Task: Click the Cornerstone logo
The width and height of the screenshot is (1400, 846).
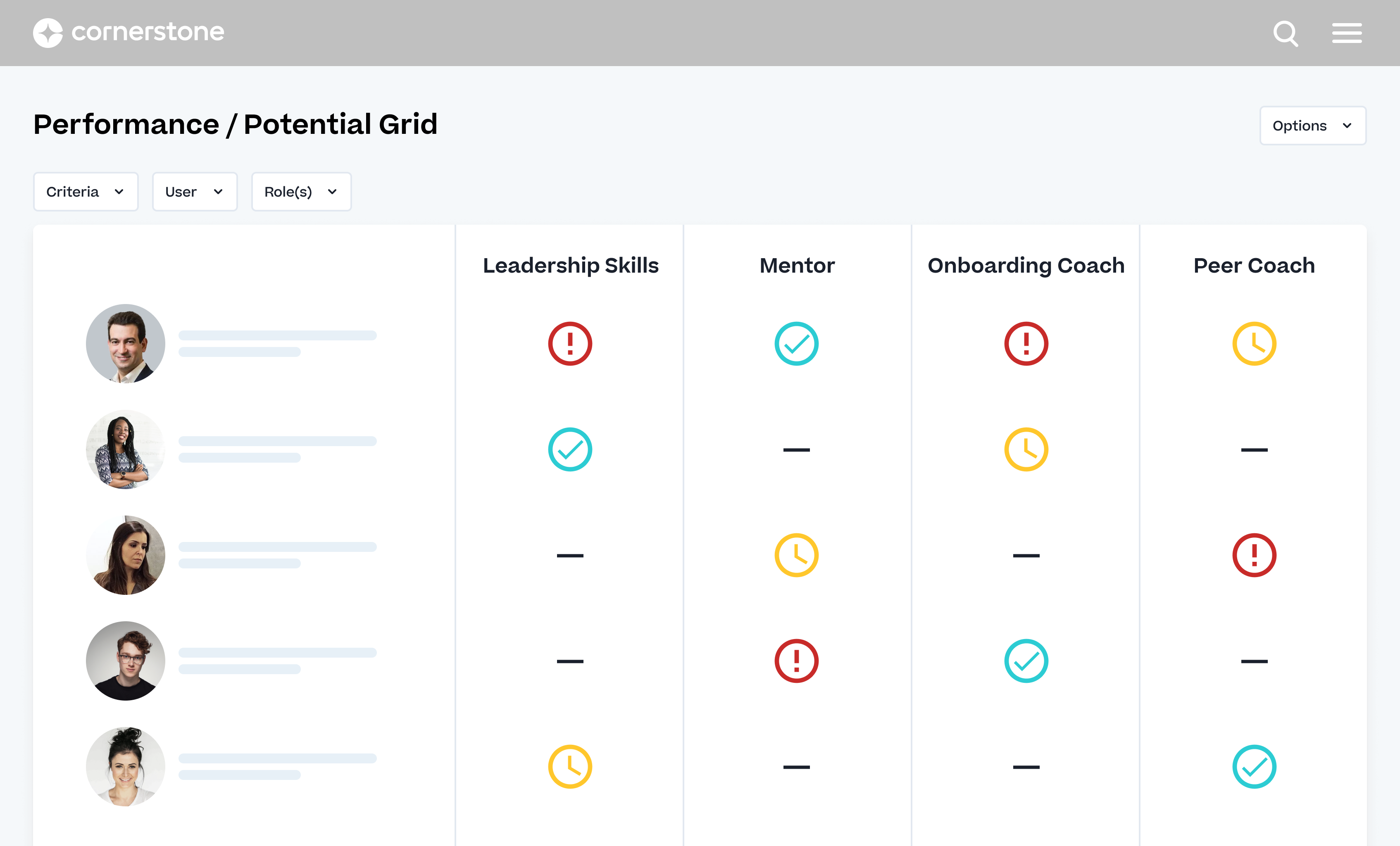Action: point(129,32)
